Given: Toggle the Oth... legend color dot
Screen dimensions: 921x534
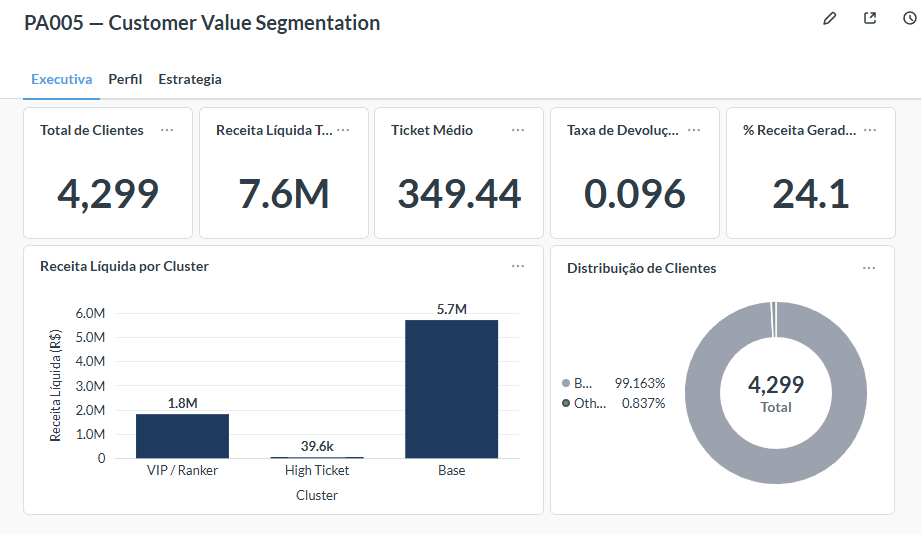Looking at the screenshot, I should point(566,403).
